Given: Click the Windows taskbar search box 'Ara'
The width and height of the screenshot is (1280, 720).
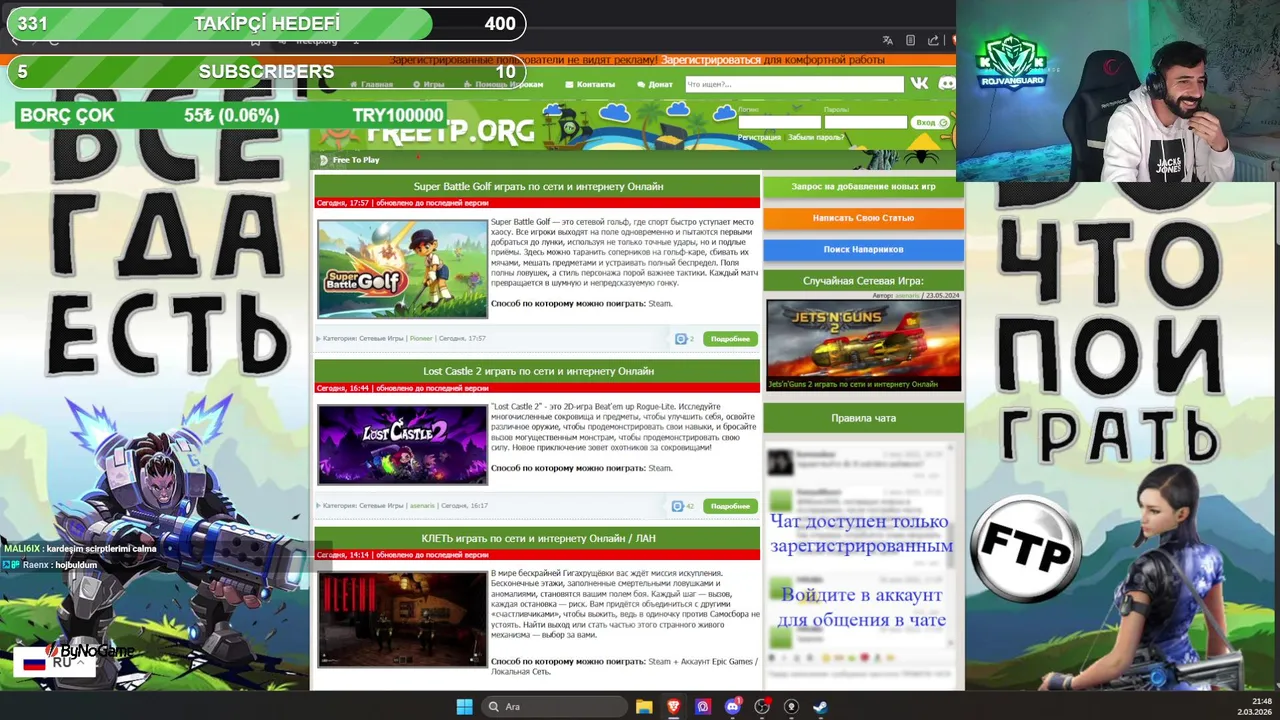Looking at the screenshot, I should point(553,707).
